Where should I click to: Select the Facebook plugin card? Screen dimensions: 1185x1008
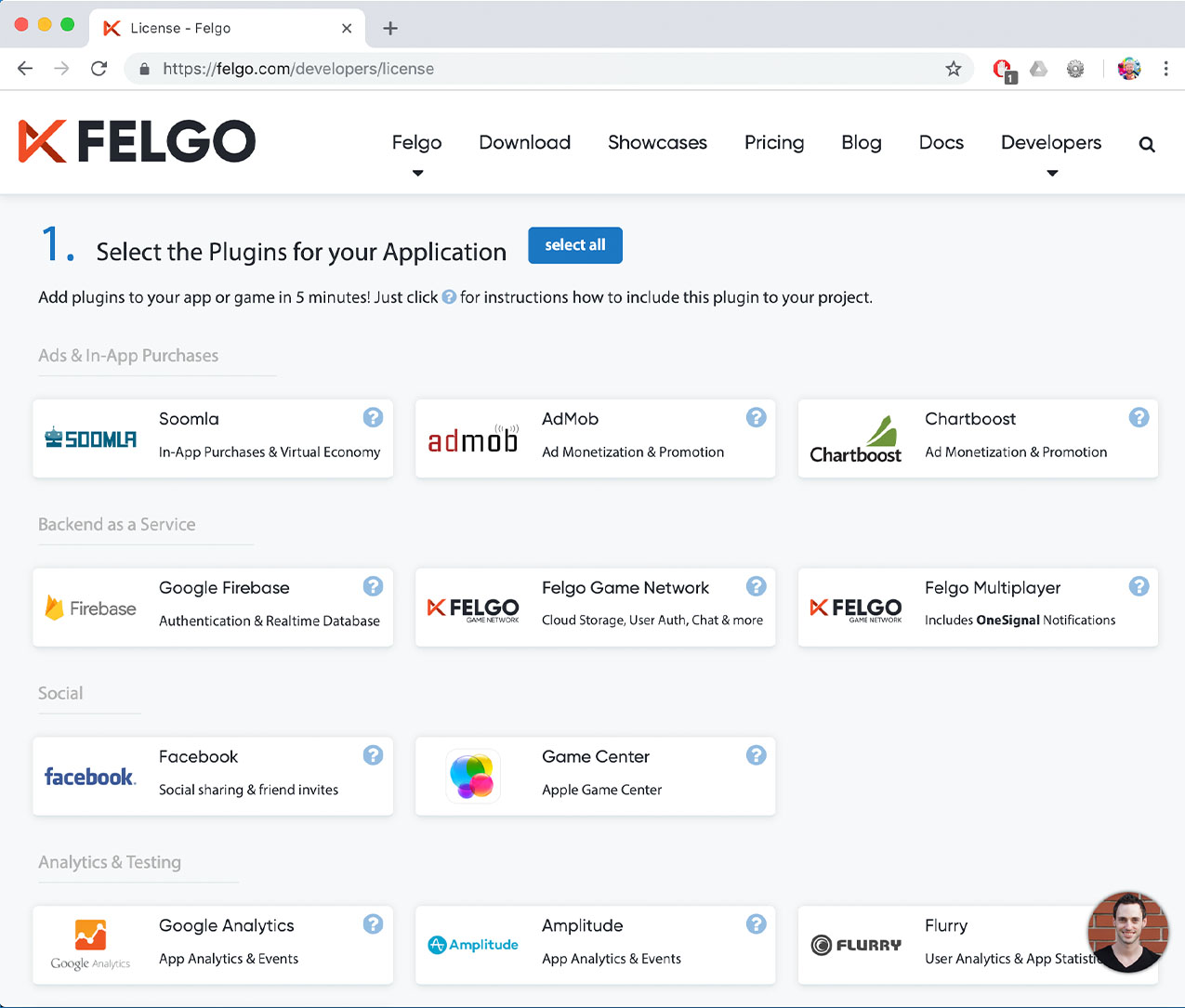[x=213, y=777]
